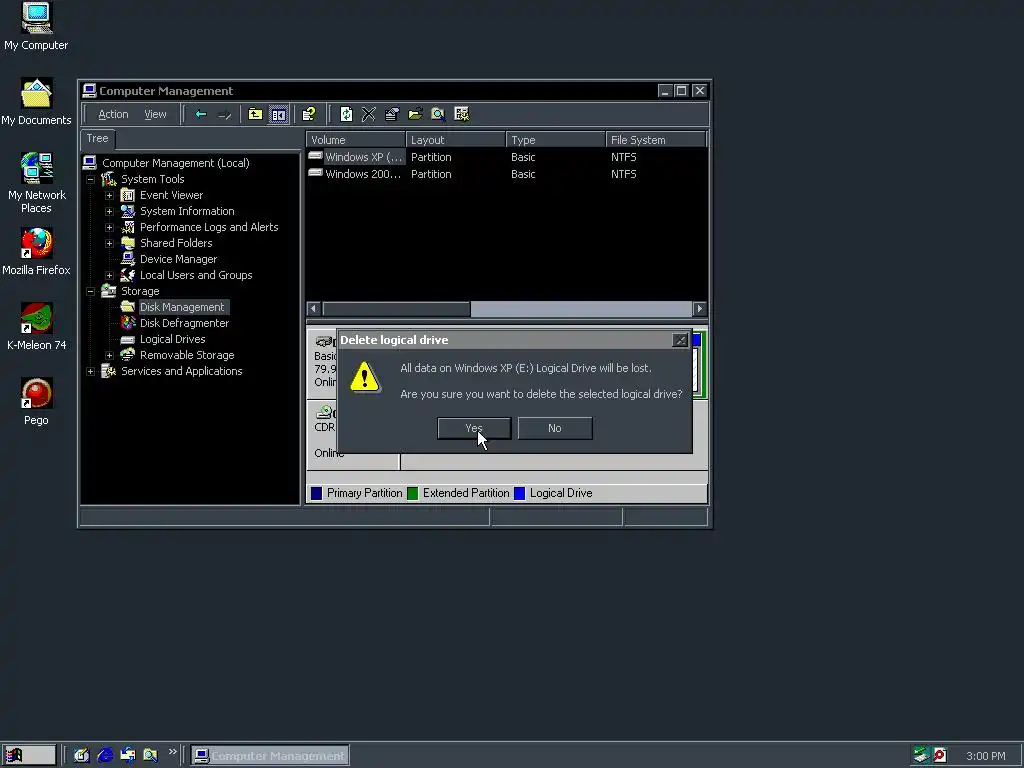This screenshot has width=1024, height=768.
Task: Click the Primary Partition legend color swatch
Action: click(x=316, y=493)
